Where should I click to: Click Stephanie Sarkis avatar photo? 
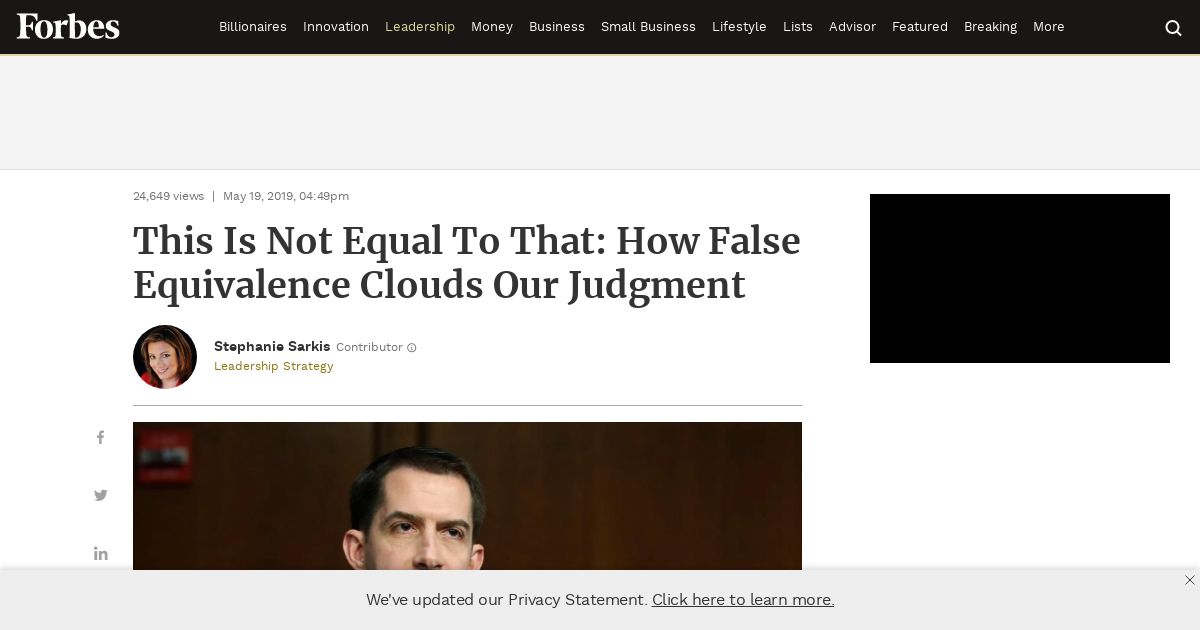click(x=165, y=357)
